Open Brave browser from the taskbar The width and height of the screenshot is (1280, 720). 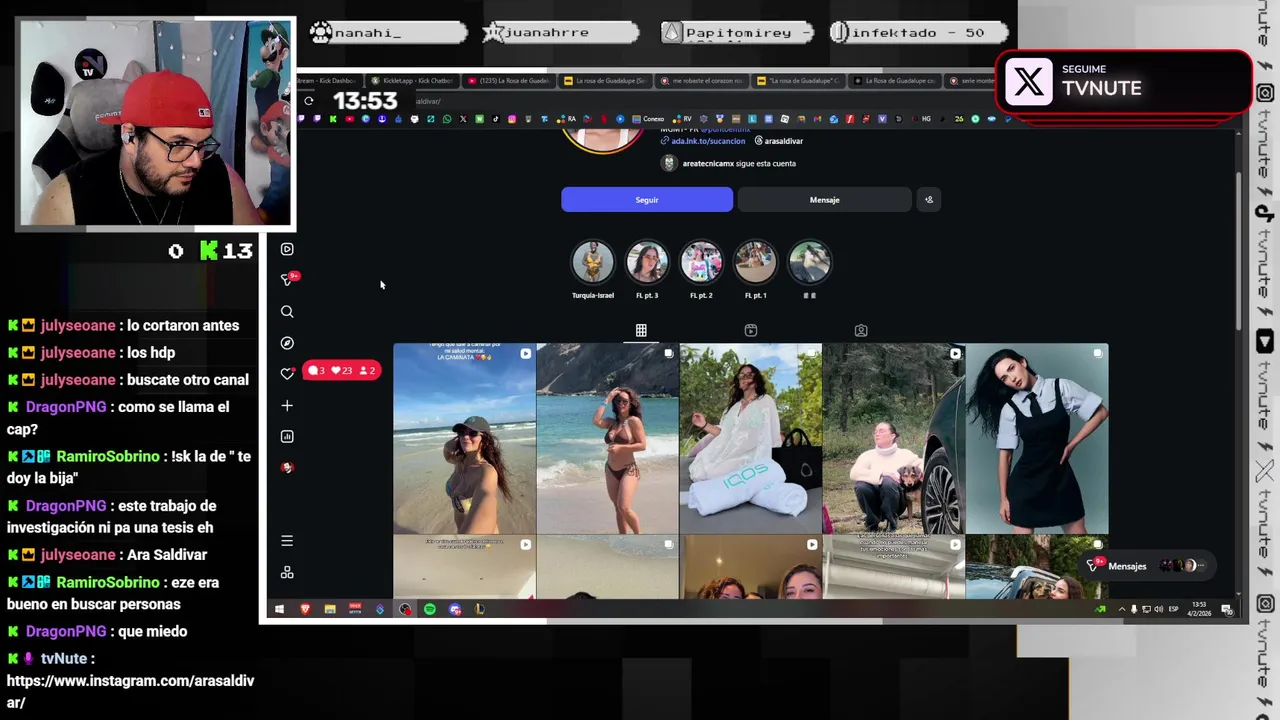tap(305, 609)
